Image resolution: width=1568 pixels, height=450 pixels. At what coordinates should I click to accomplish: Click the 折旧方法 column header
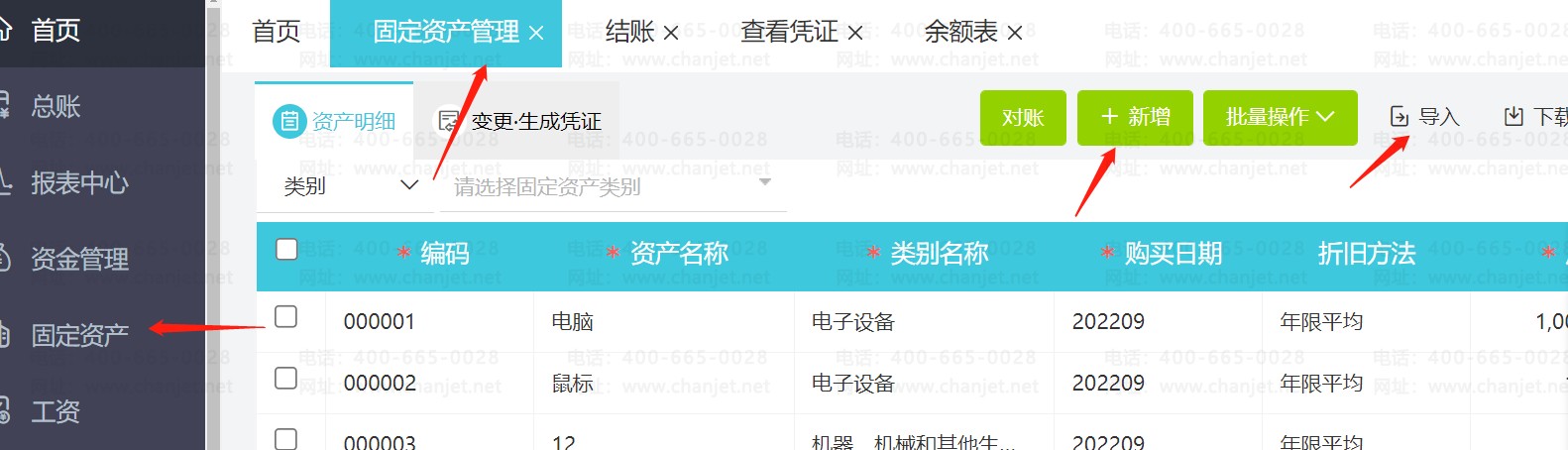(1367, 254)
